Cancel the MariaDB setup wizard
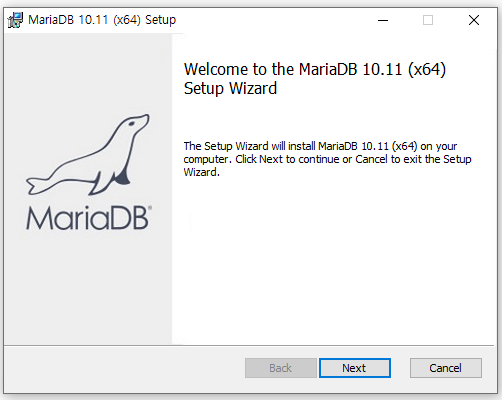This screenshot has height=400, width=502. pyautogui.click(x=446, y=368)
